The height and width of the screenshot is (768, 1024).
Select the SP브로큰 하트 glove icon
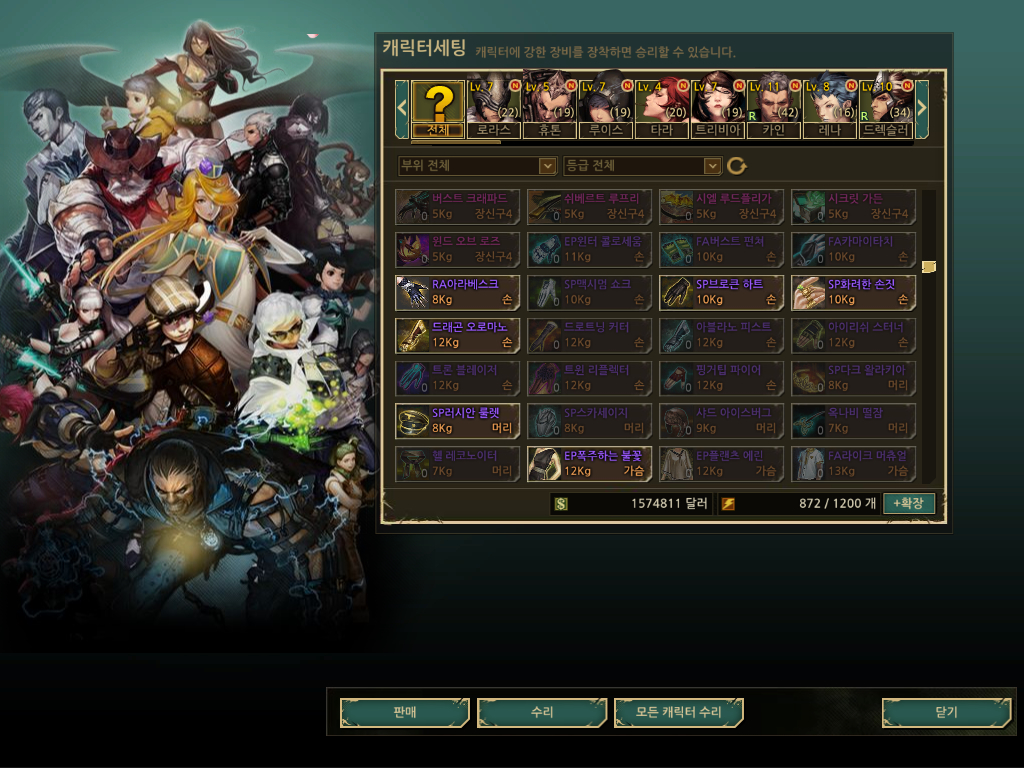pos(677,293)
